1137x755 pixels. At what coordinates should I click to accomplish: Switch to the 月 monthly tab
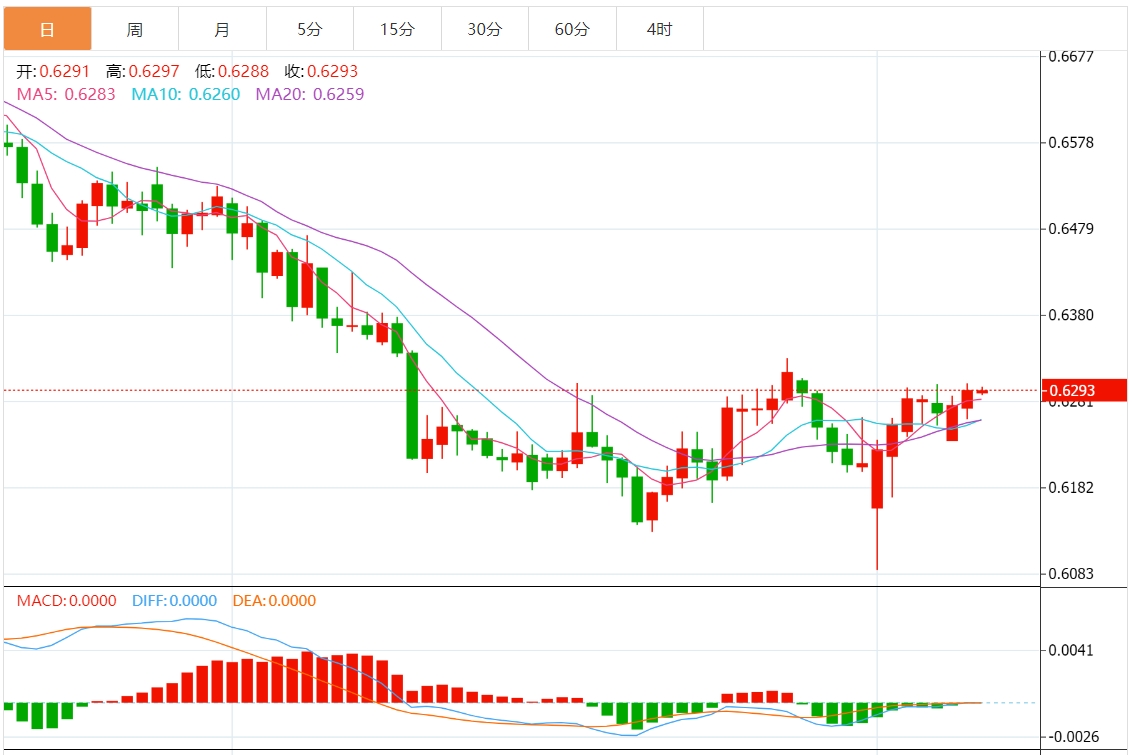tap(223, 29)
